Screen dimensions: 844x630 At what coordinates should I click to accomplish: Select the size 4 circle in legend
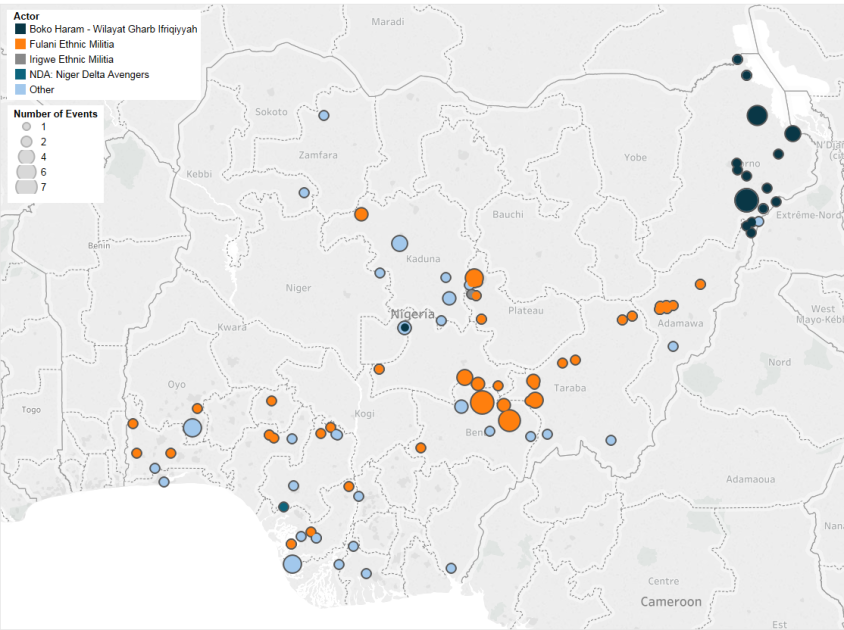(26, 157)
